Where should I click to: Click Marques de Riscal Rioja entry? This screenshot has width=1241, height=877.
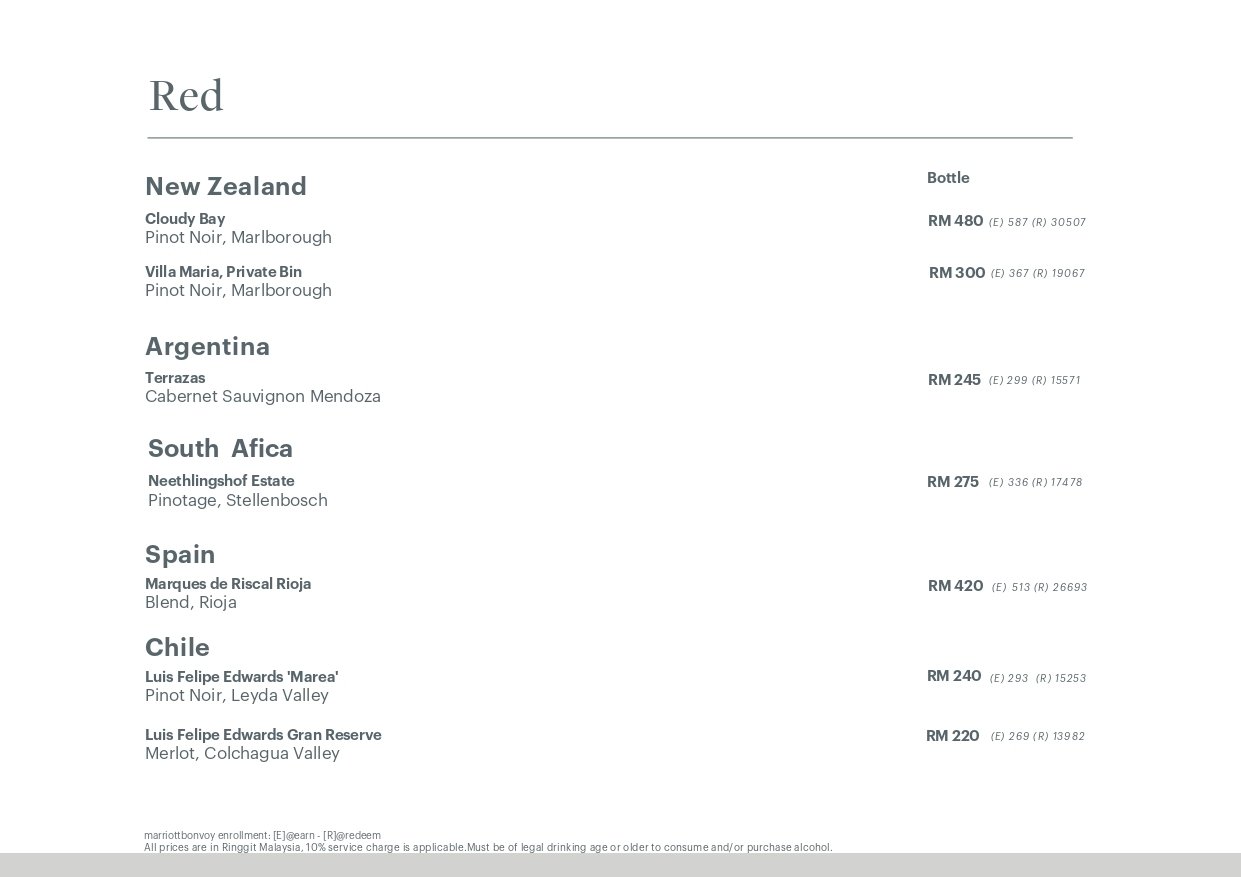point(228,584)
